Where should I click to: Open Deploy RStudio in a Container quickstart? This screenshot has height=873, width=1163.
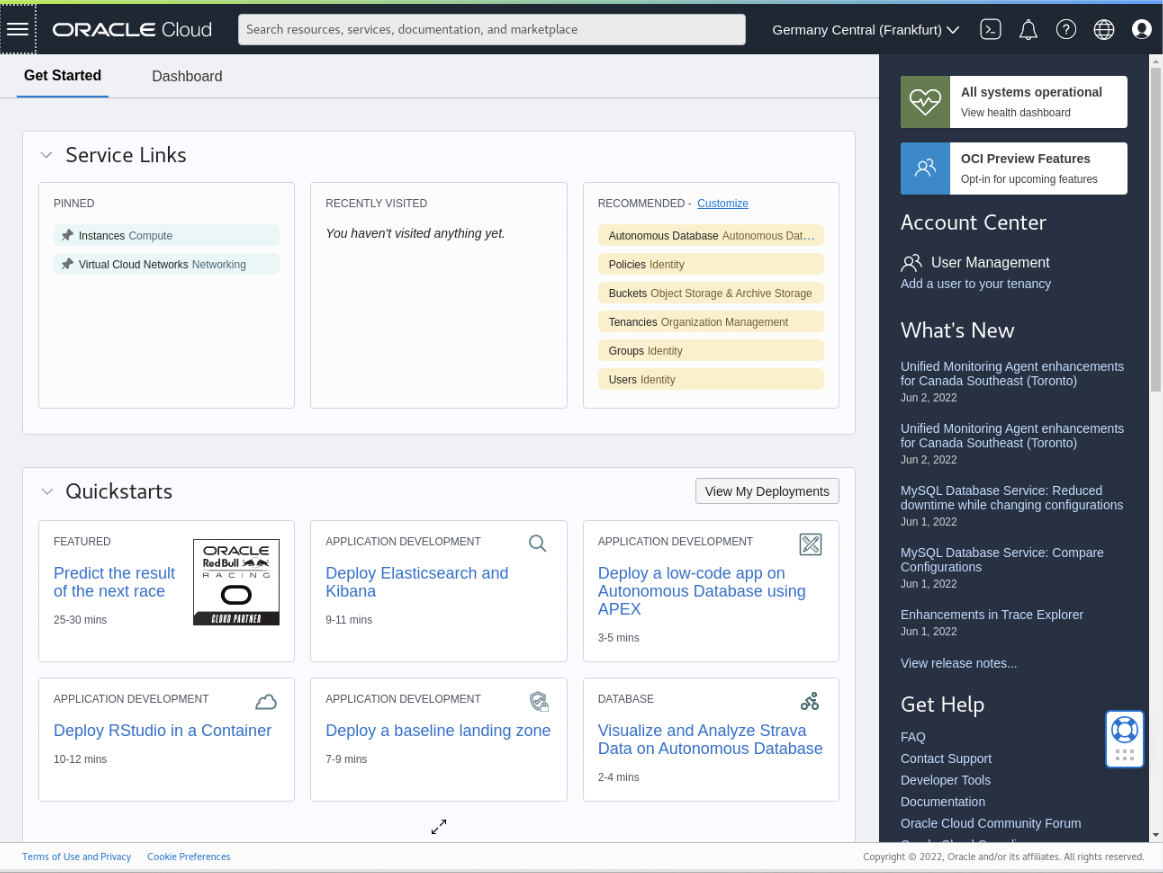pyautogui.click(x=162, y=731)
